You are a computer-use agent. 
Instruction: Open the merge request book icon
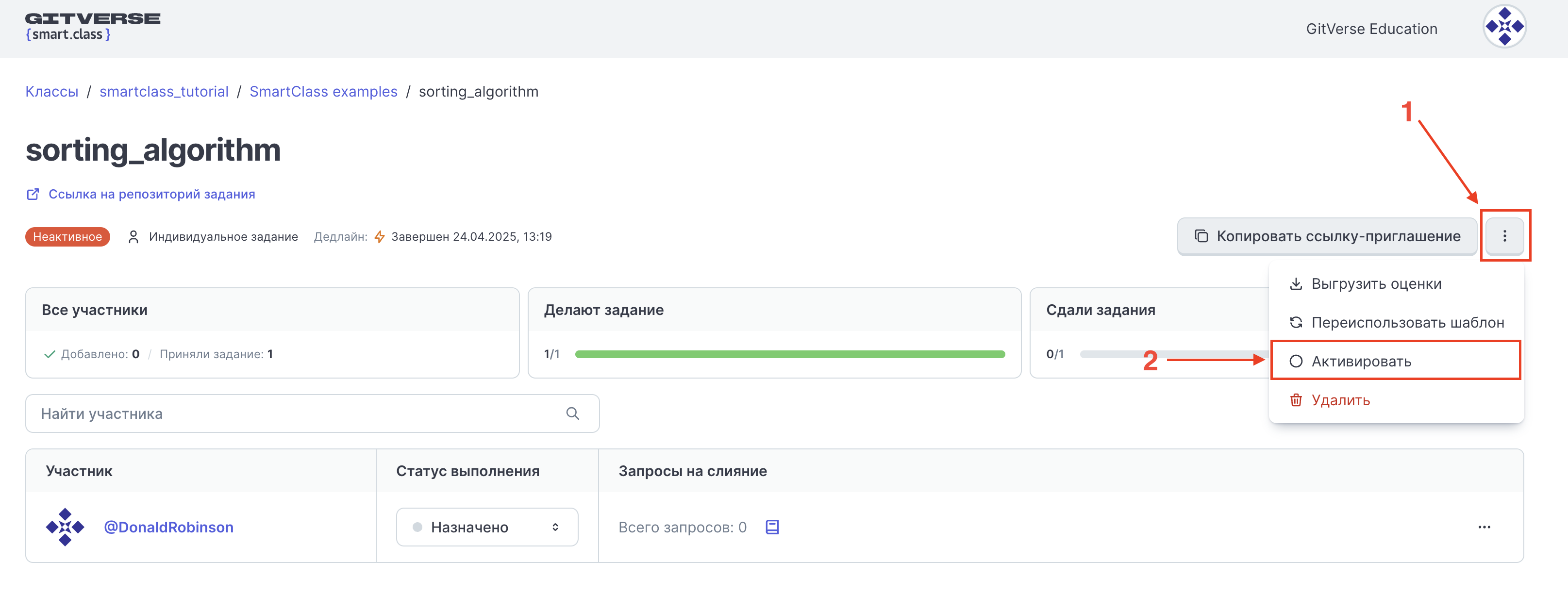pos(772,527)
